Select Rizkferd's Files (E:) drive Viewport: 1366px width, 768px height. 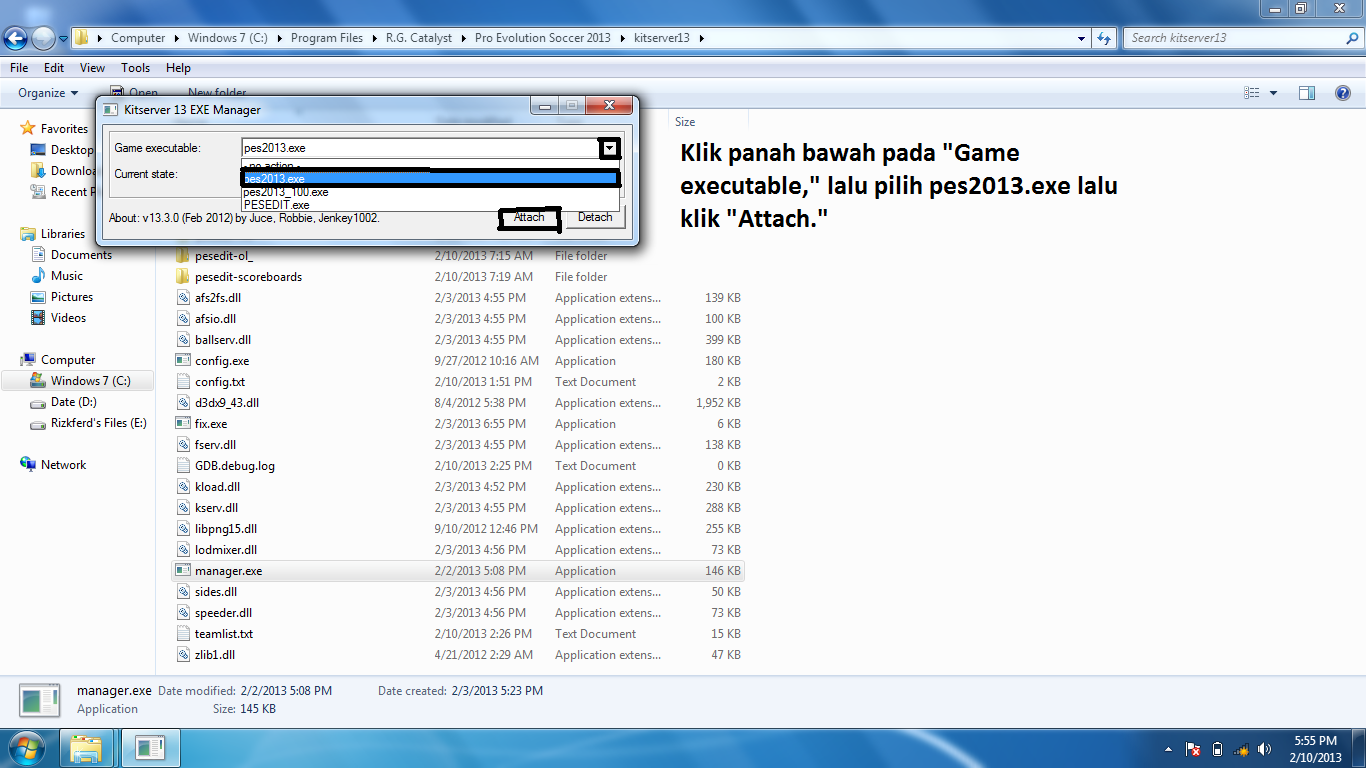click(x=98, y=423)
